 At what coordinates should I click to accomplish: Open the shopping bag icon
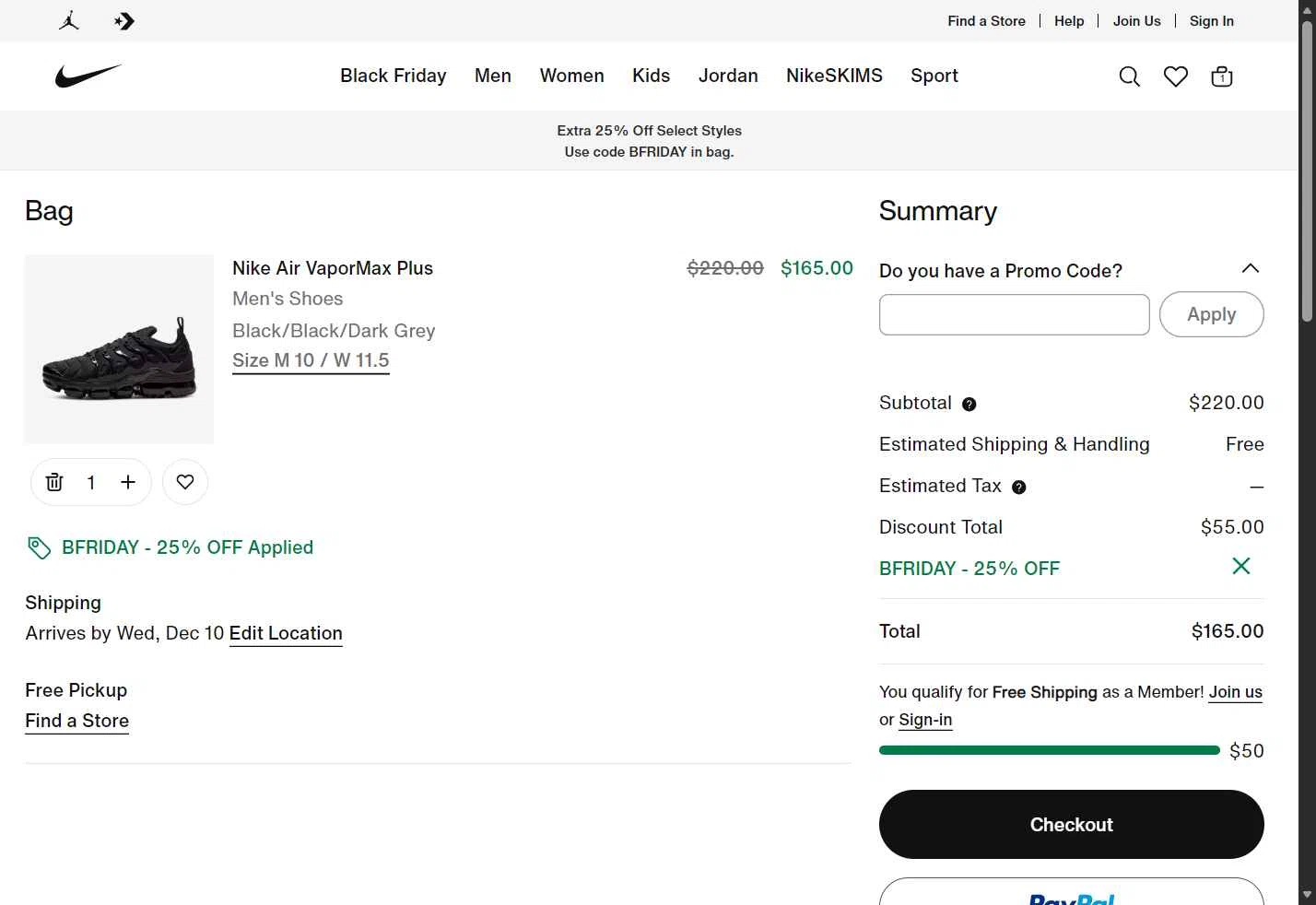tap(1222, 76)
